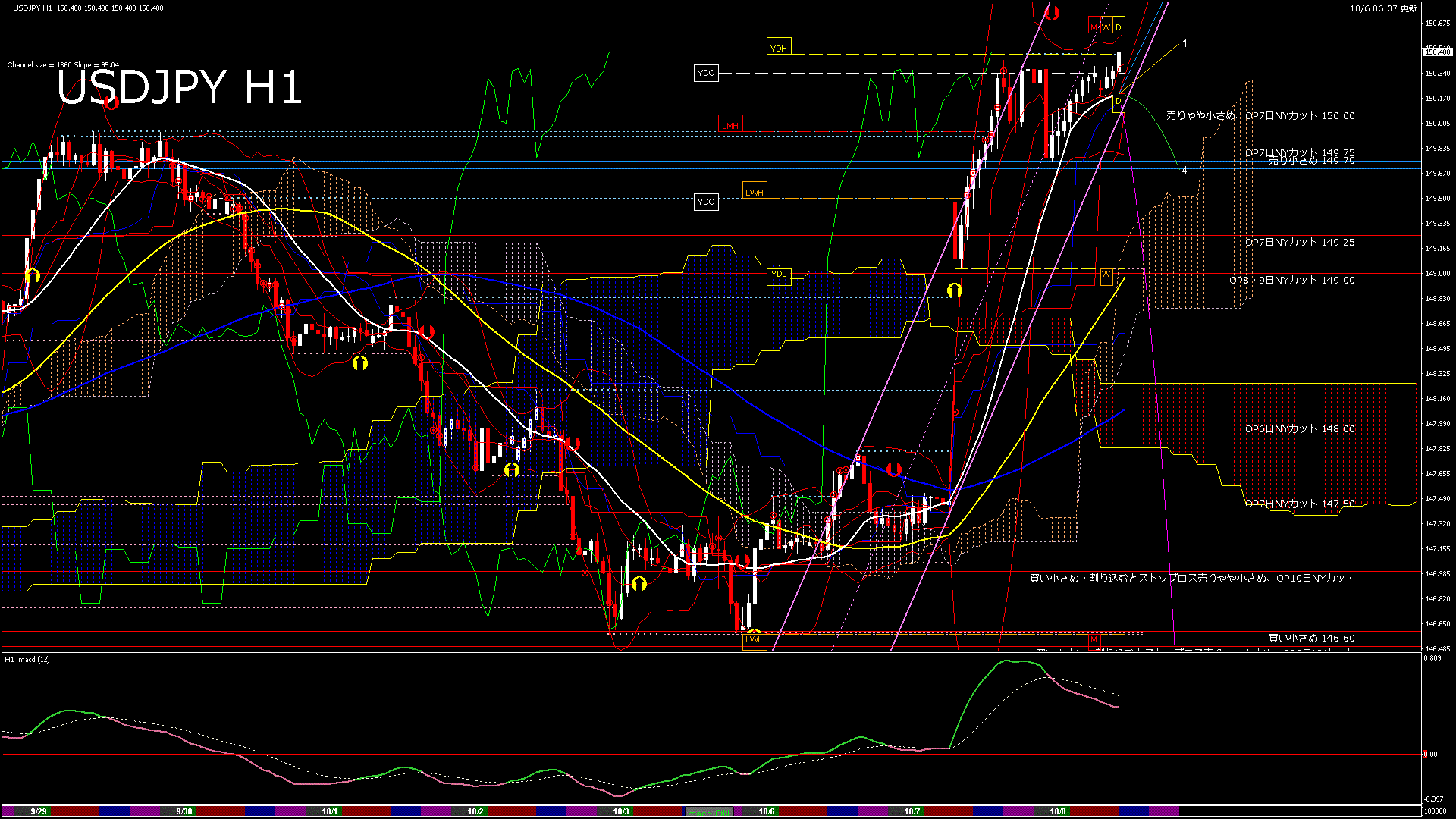Screen dimensions: 1456x819
Task: Toggle the macd ON switch in bottom bar
Action: point(709,812)
